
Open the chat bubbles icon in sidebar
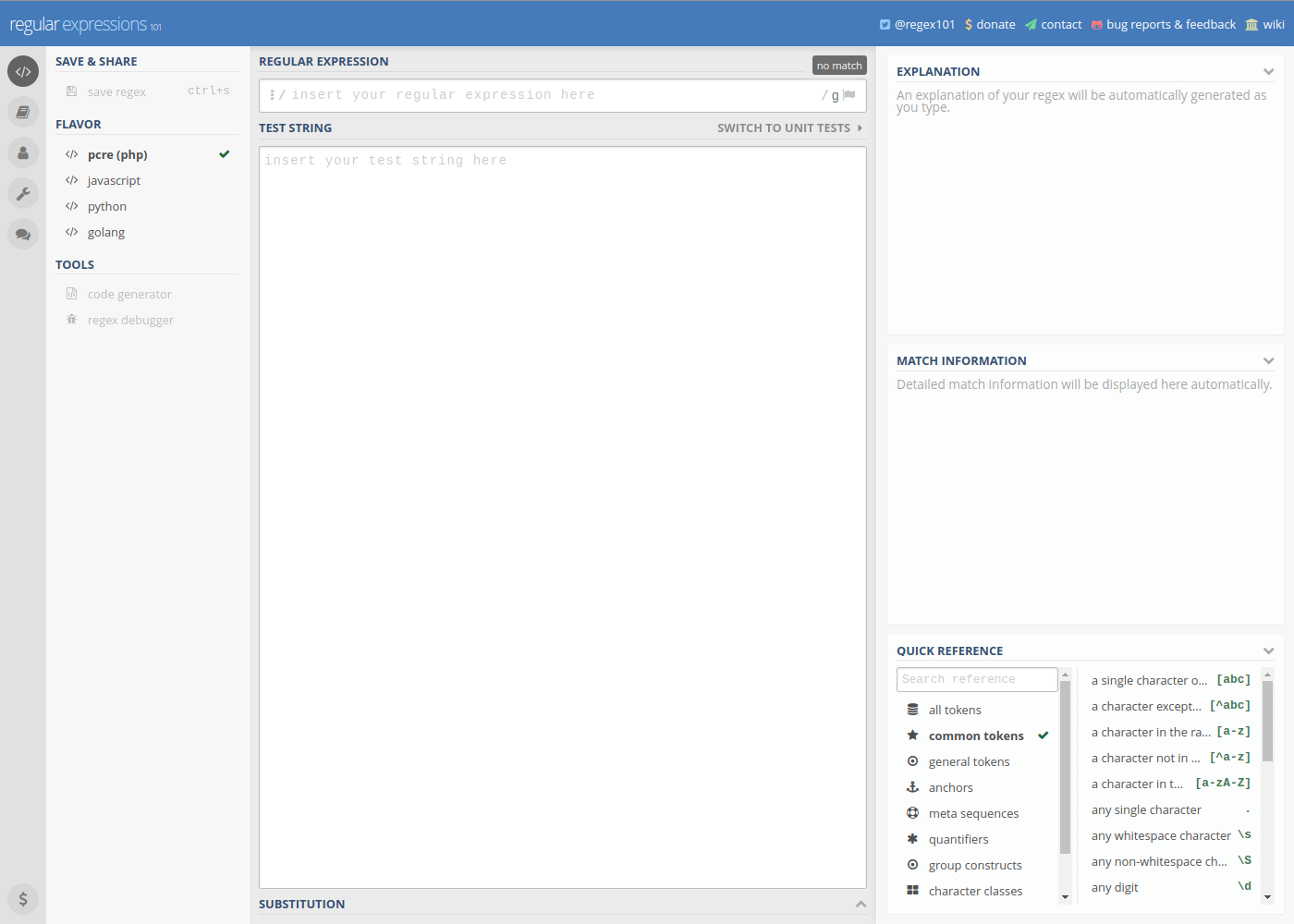click(23, 234)
